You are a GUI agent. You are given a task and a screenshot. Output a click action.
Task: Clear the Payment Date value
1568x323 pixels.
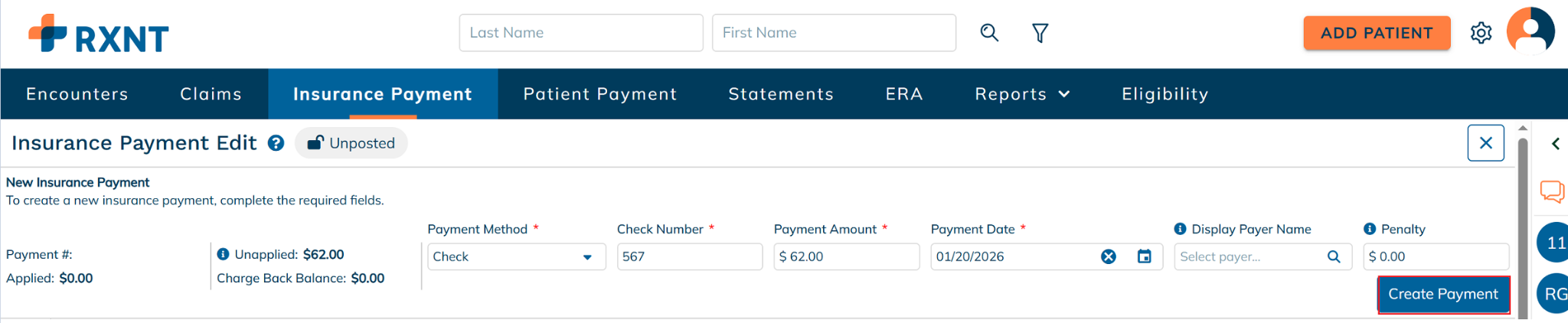tap(1108, 256)
